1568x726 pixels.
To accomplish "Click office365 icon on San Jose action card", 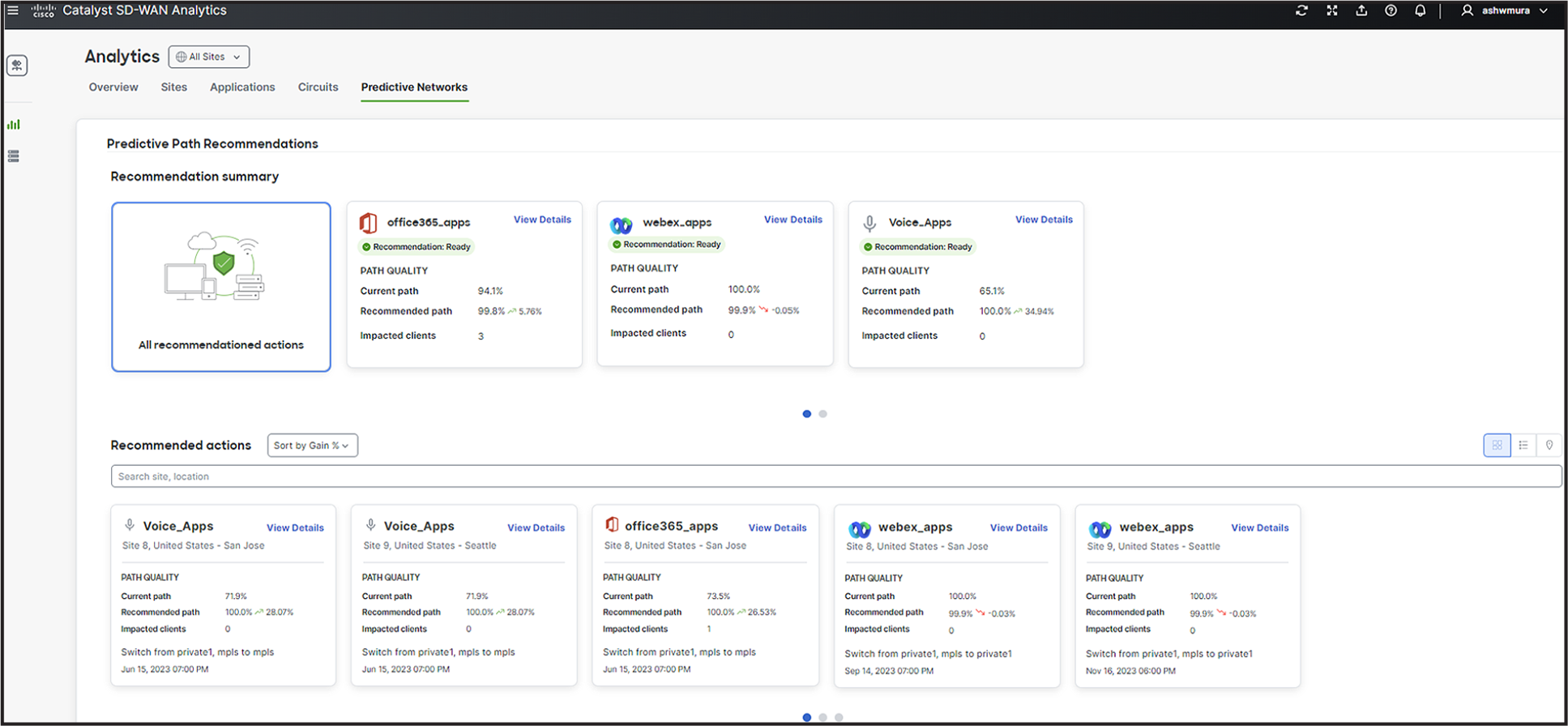I will 613,525.
